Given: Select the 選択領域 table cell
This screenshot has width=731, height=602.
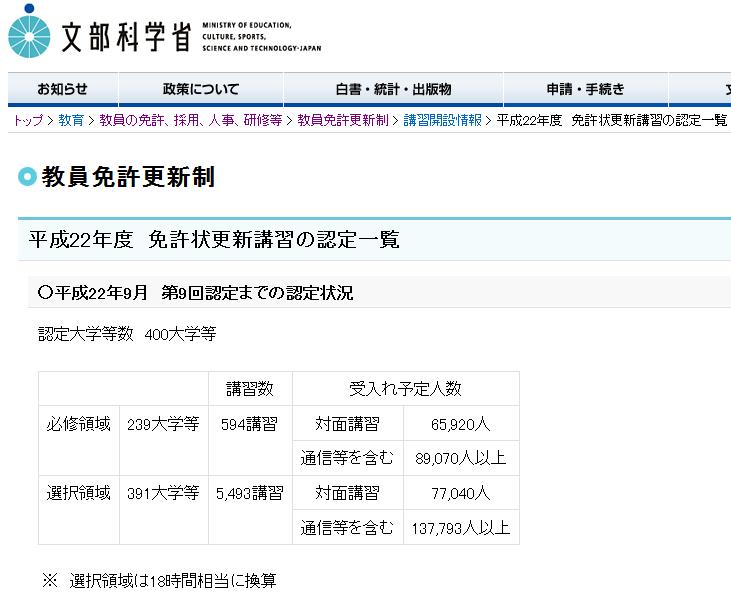Looking at the screenshot, I should coord(79,493).
